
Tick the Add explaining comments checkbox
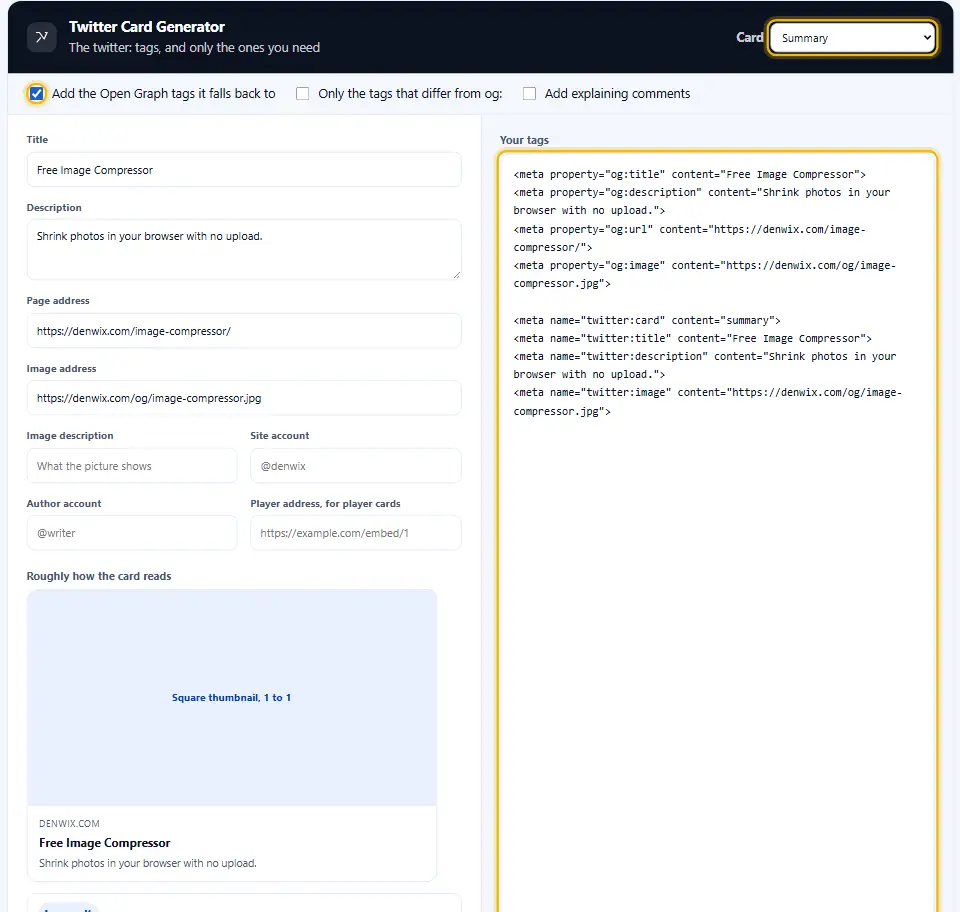530,94
